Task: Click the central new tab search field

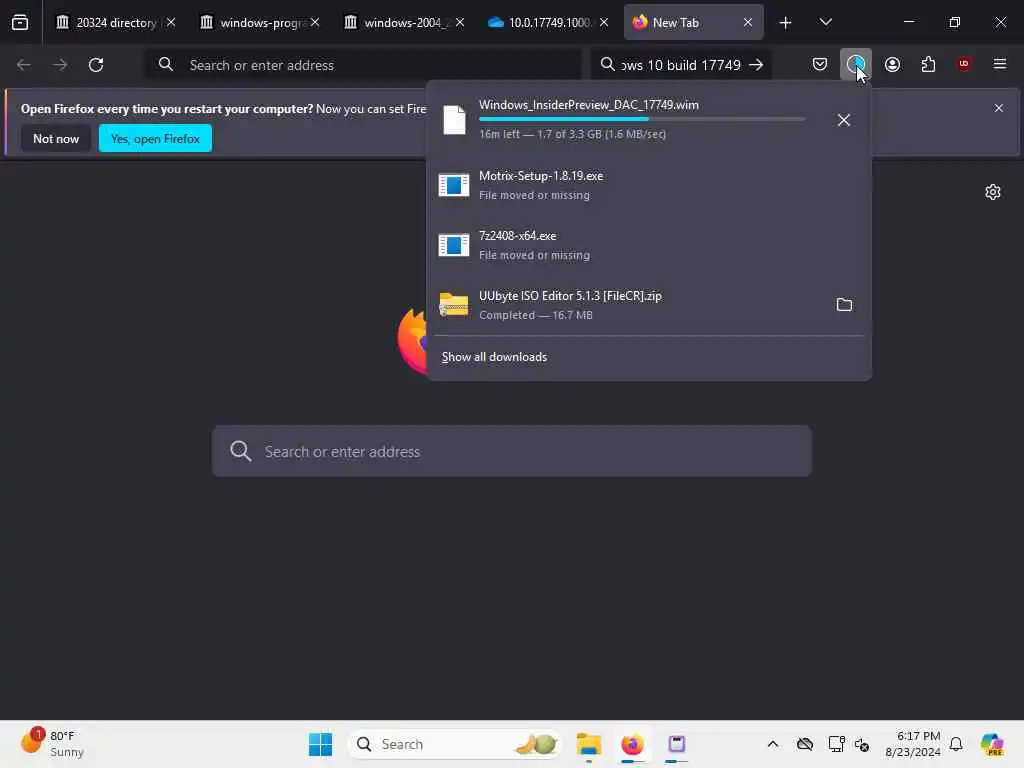Action: click(512, 451)
